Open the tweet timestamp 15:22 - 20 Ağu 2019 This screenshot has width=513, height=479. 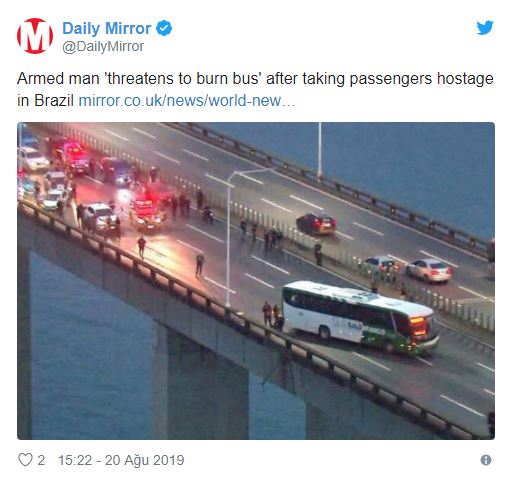click(x=121, y=460)
